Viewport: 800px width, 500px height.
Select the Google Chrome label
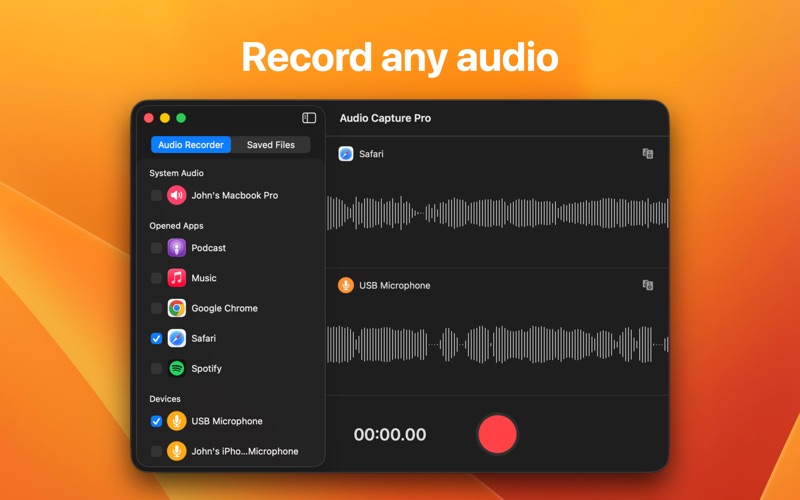point(224,308)
